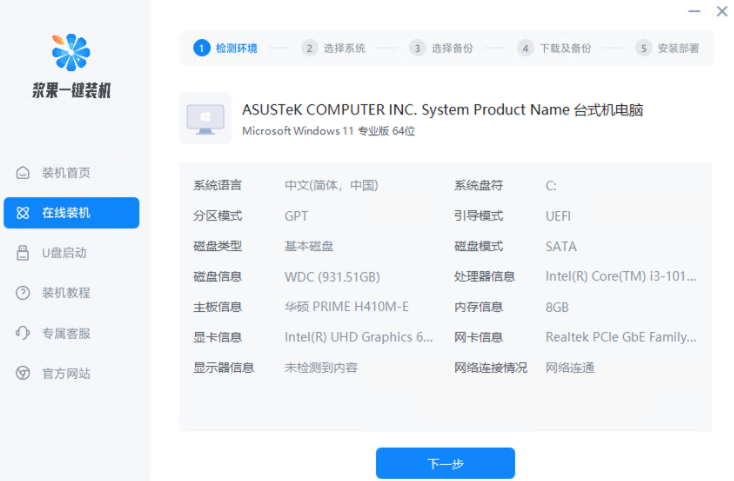Click the 引导模式 label
The height and width of the screenshot is (481, 734).
[x=478, y=216]
